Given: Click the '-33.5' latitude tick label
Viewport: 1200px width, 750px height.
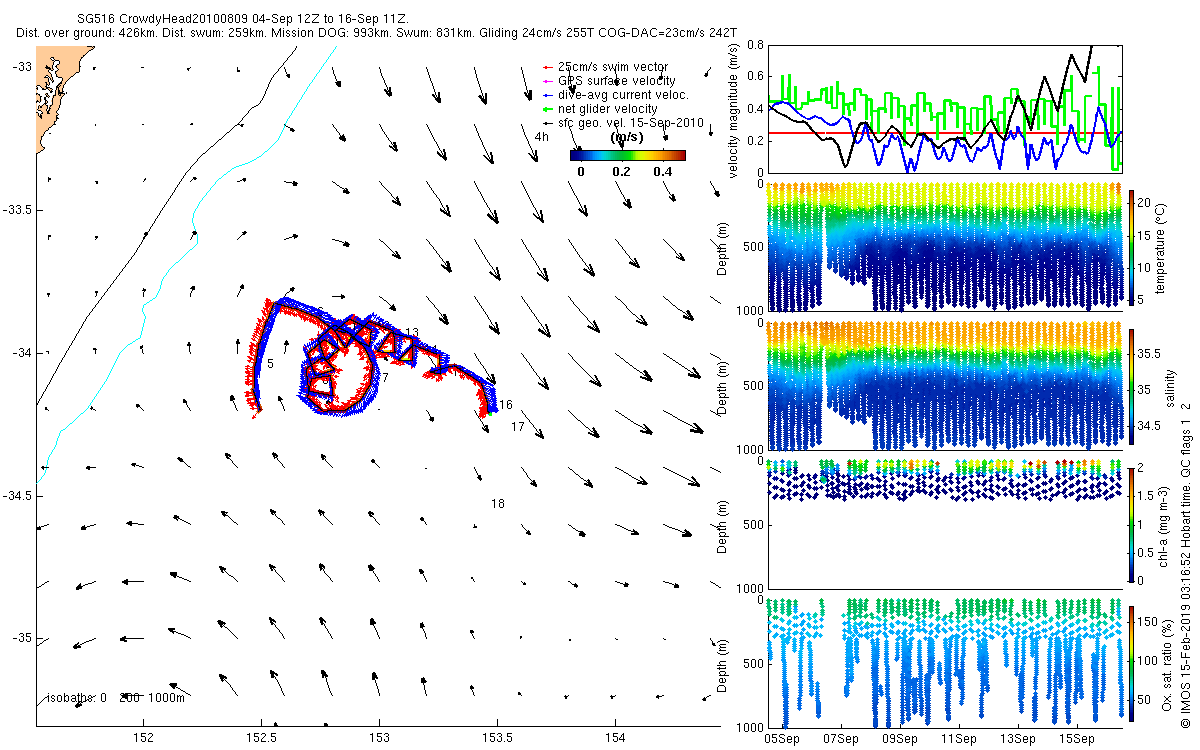Looking at the screenshot, I should (x=17, y=210).
